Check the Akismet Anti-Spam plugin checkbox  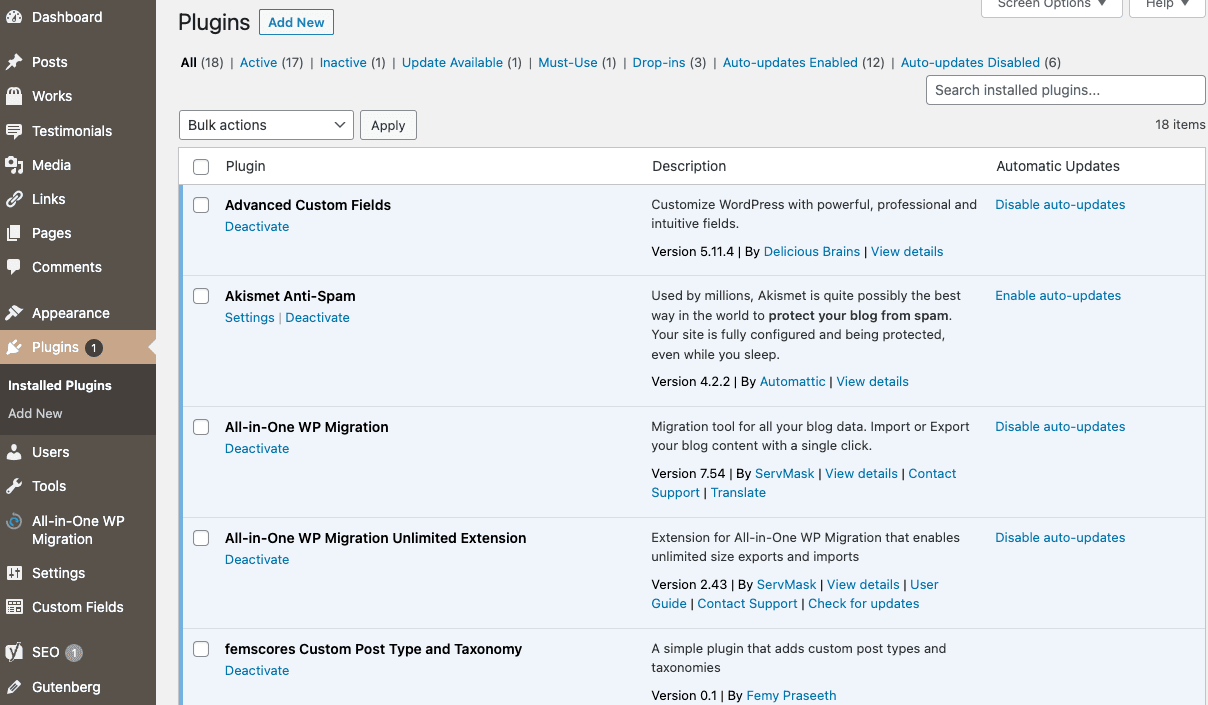point(200,296)
